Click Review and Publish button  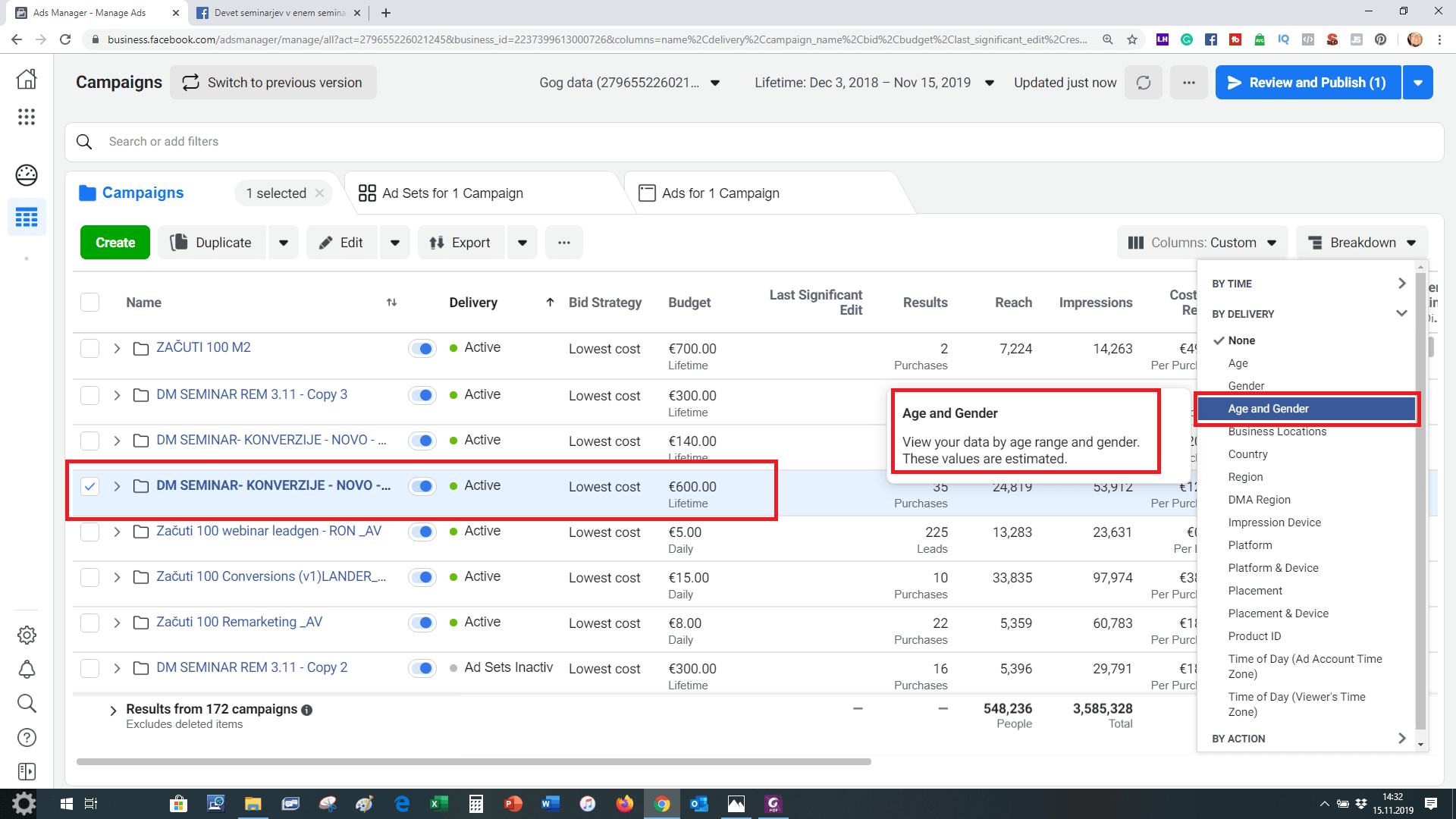pos(1307,83)
